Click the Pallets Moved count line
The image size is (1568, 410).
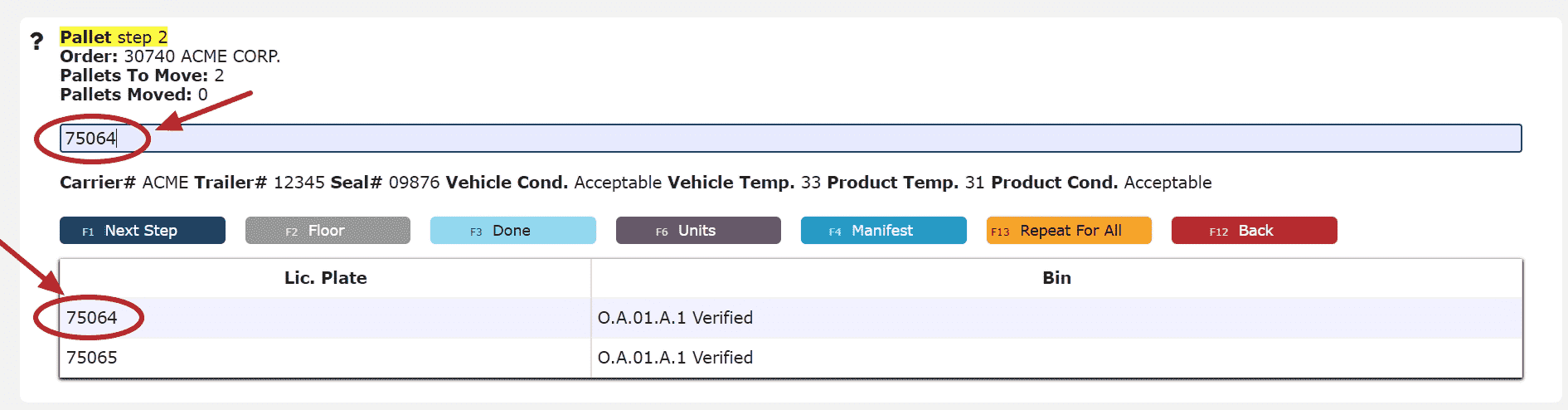coord(133,95)
